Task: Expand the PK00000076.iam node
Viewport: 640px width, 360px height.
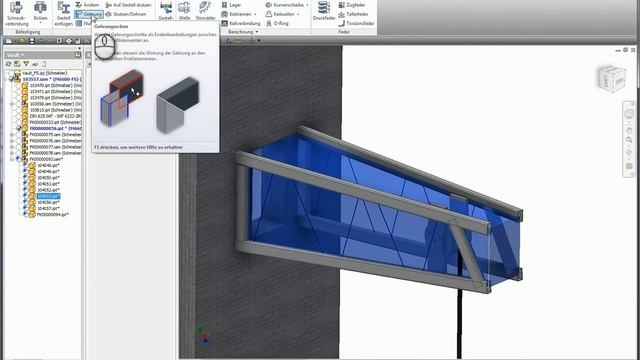Action: (x=12, y=141)
